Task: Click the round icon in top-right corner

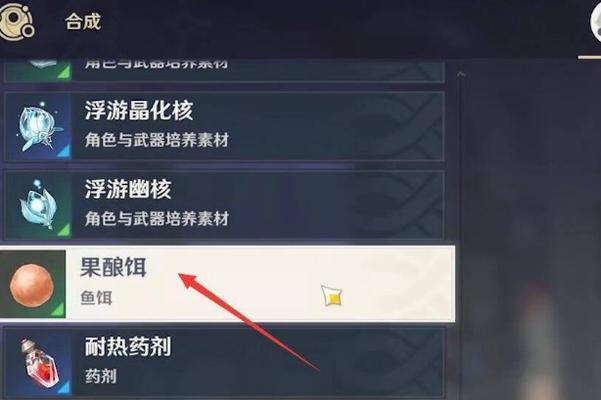Action: tap(595, 21)
